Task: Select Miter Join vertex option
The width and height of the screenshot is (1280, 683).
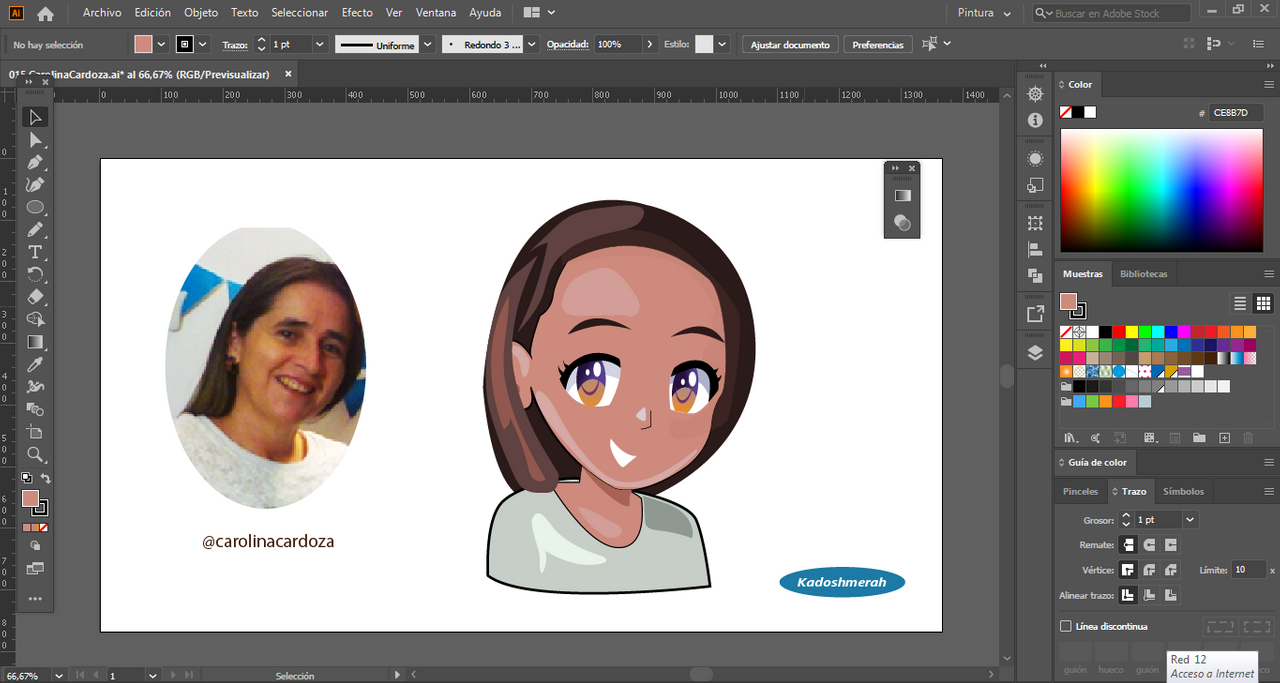Action: (x=1128, y=570)
